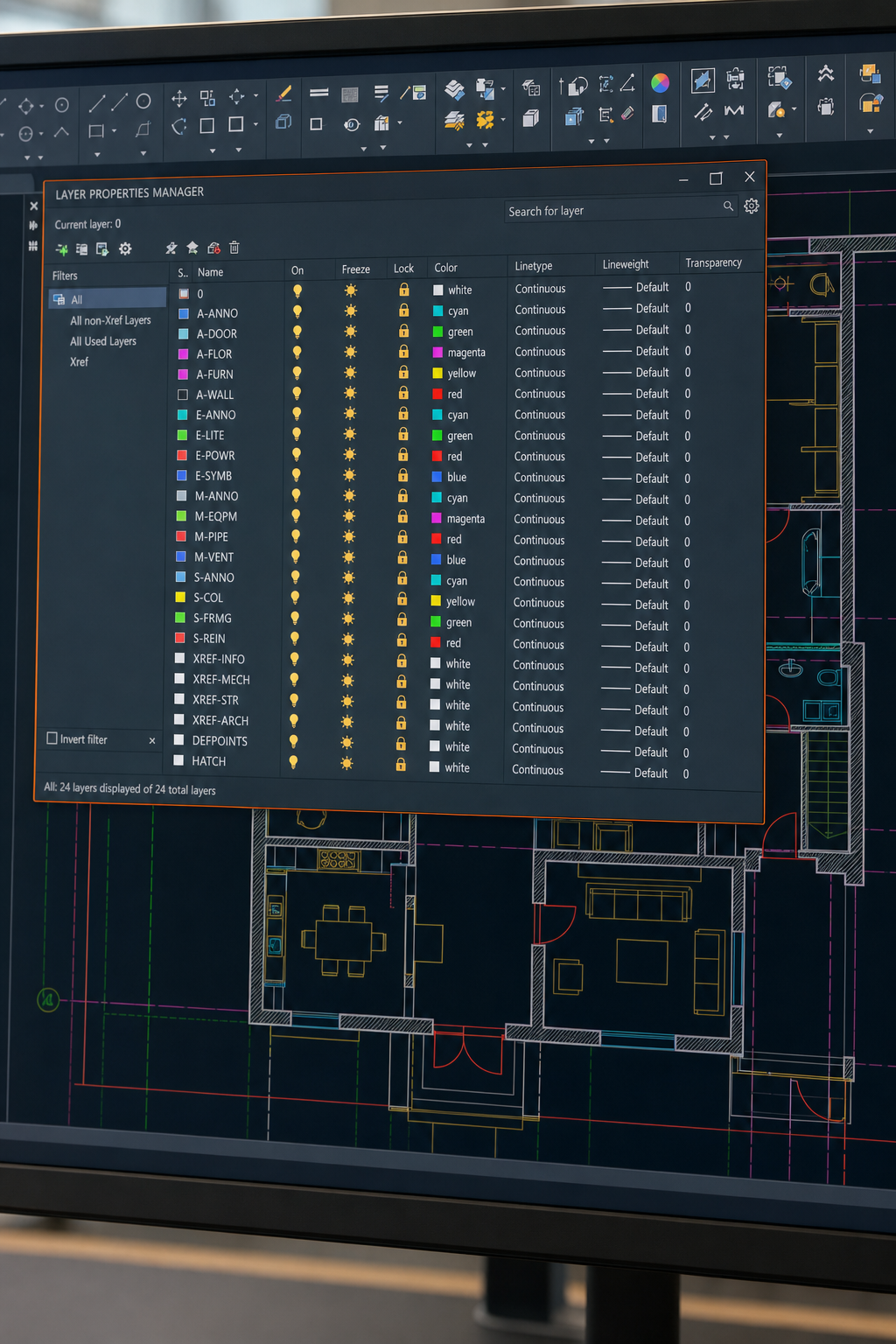This screenshot has height=1344, width=896.
Task: Select the Move tool with four arrows
Action: coord(178,98)
